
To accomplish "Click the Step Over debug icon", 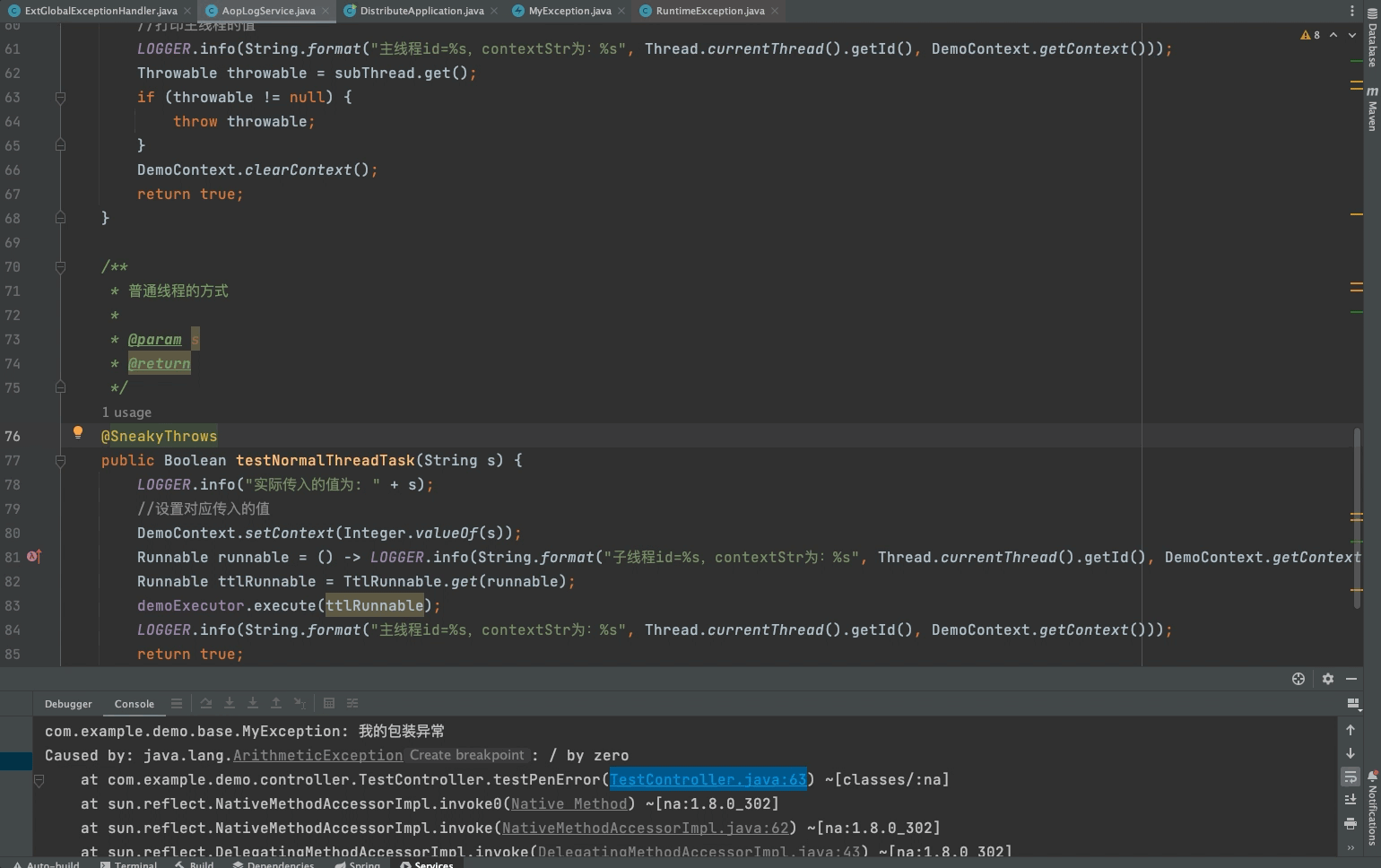I will (x=206, y=703).
